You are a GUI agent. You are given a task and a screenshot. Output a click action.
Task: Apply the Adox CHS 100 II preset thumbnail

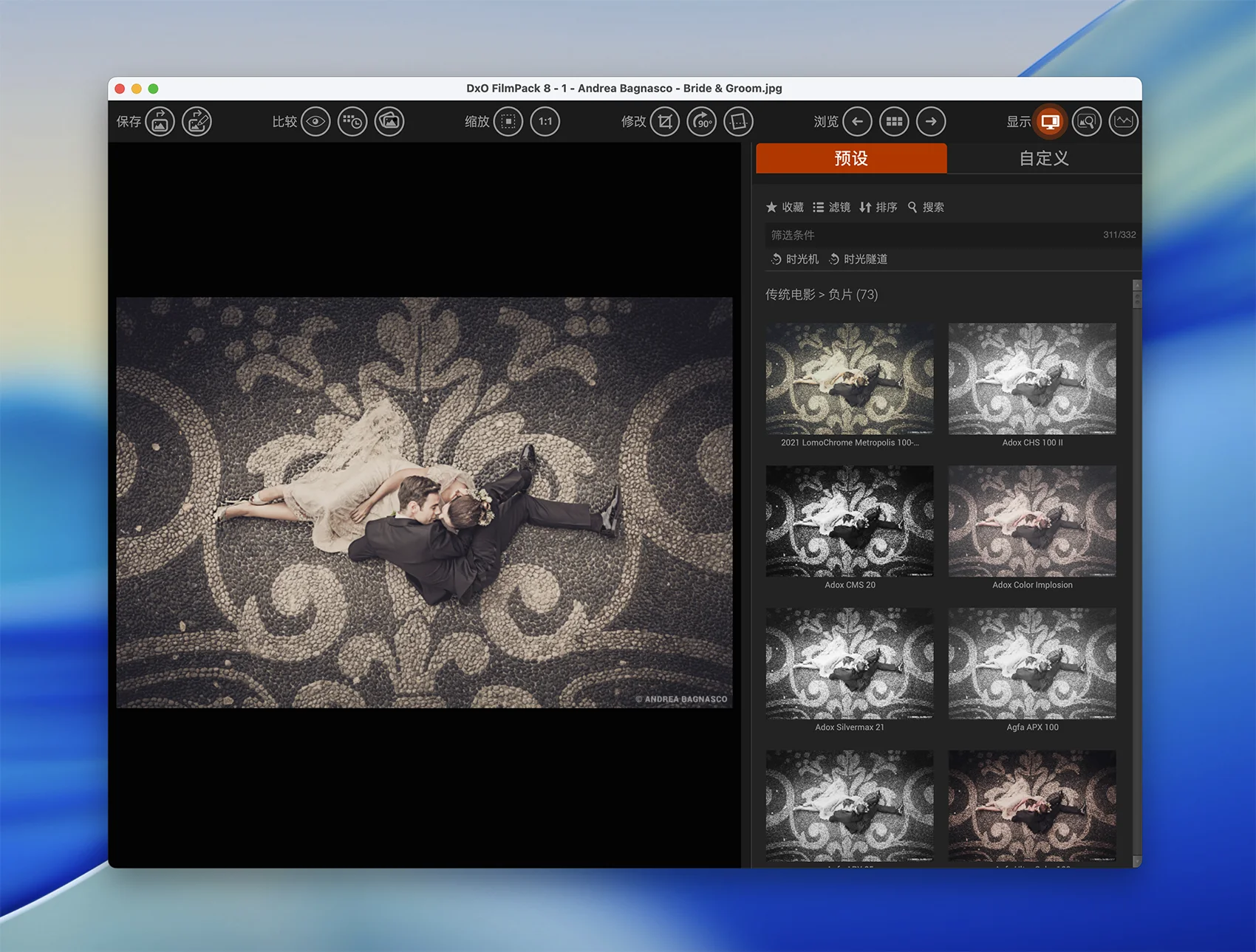tap(1032, 378)
